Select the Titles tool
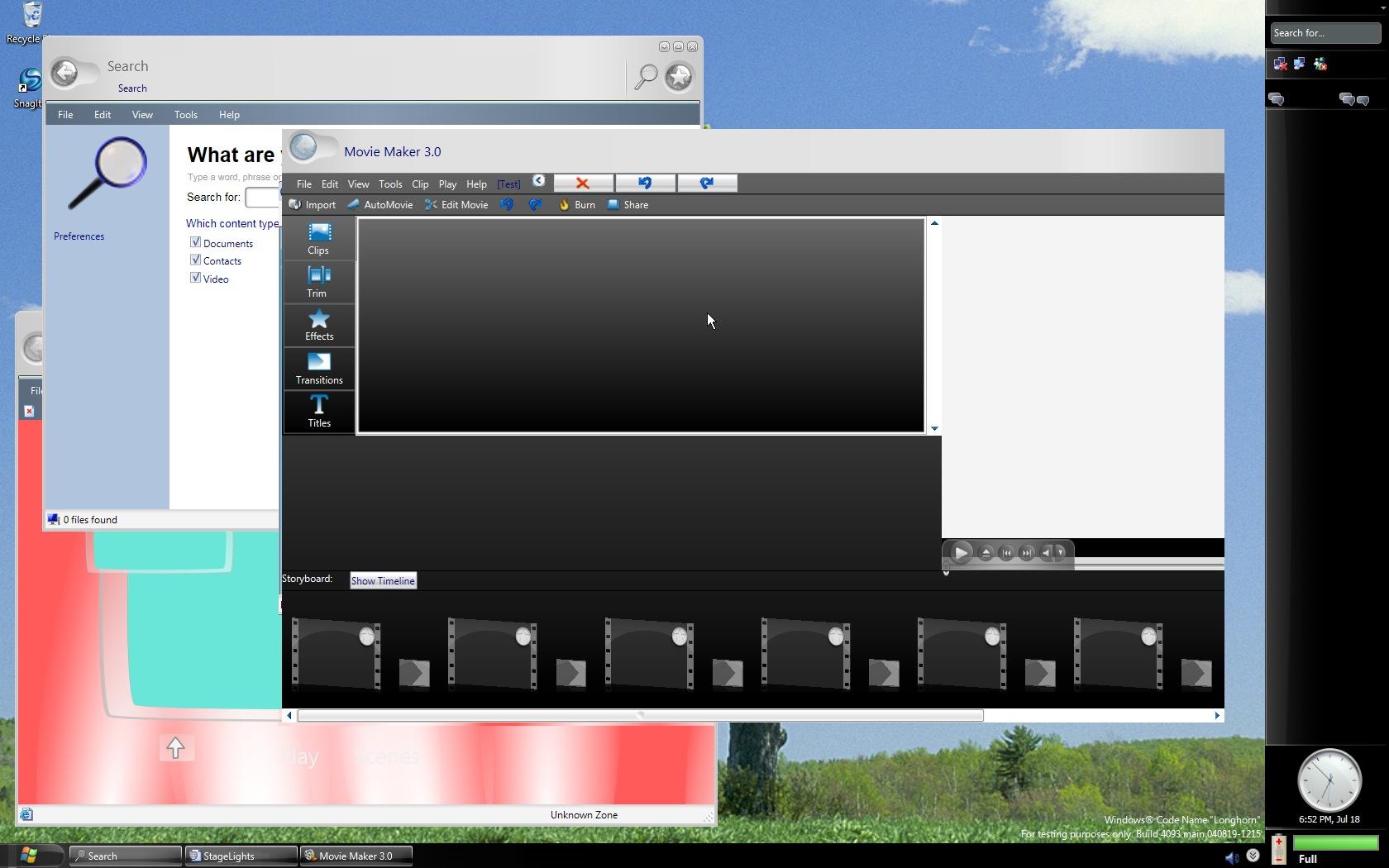The width and height of the screenshot is (1389, 868). (x=319, y=411)
